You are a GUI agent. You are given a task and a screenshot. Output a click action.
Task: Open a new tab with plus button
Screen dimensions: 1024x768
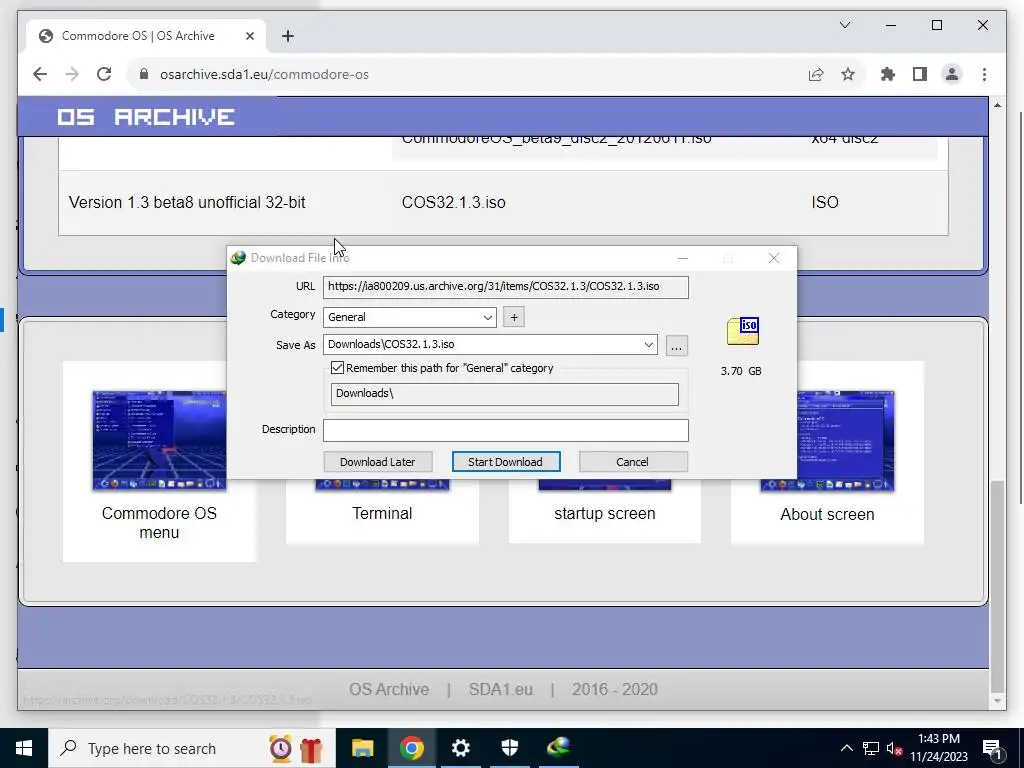pos(288,36)
